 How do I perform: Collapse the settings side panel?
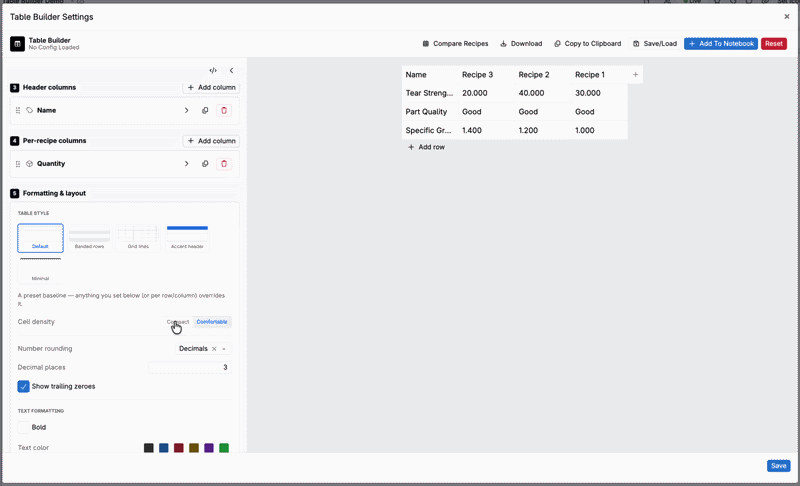click(x=232, y=70)
